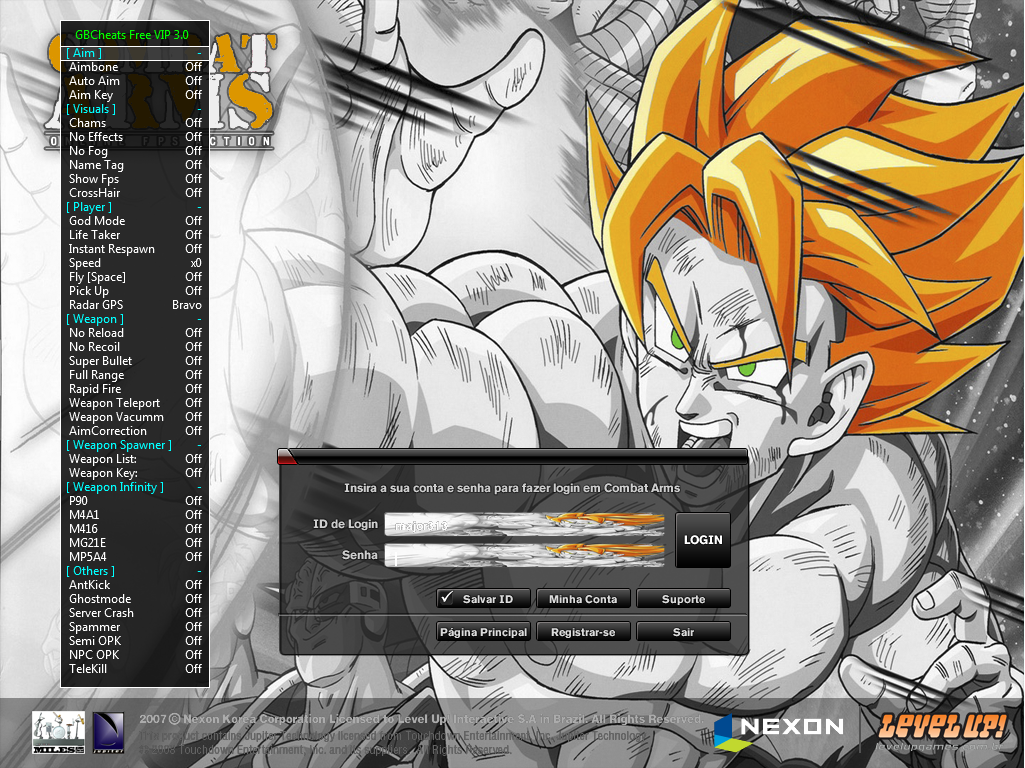Image resolution: width=1025 pixels, height=768 pixels.
Task: Collapse the [ Aim ] section
Action: pos(135,53)
